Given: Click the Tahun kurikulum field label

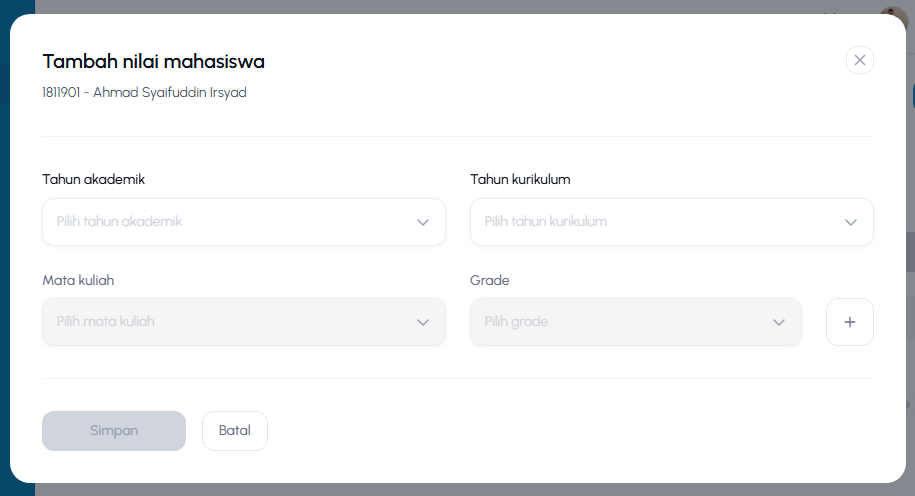Looking at the screenshot, I should 520,179.
